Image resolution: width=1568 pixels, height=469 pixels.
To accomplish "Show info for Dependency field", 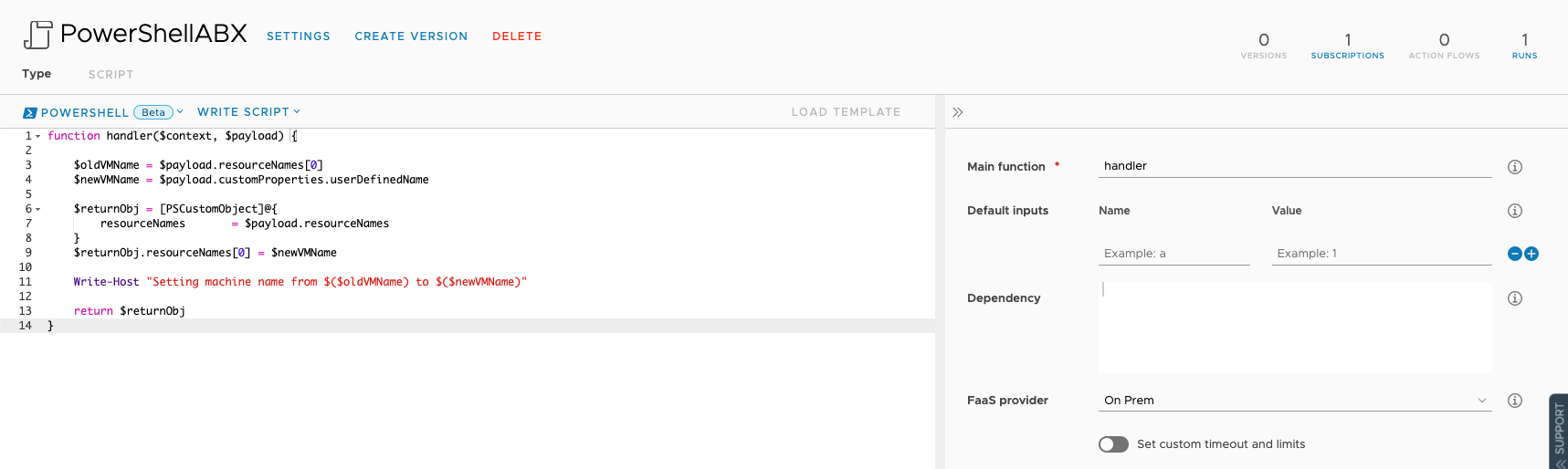I will click(x=1514, y=298).
